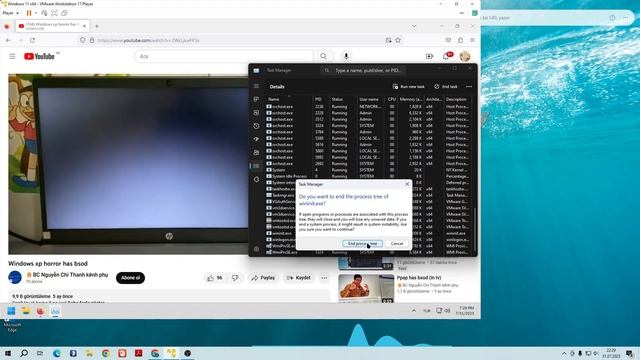Open Task Manager Settings gear icon
Viewport: 640px width, 360px height.
coord(256,249)
